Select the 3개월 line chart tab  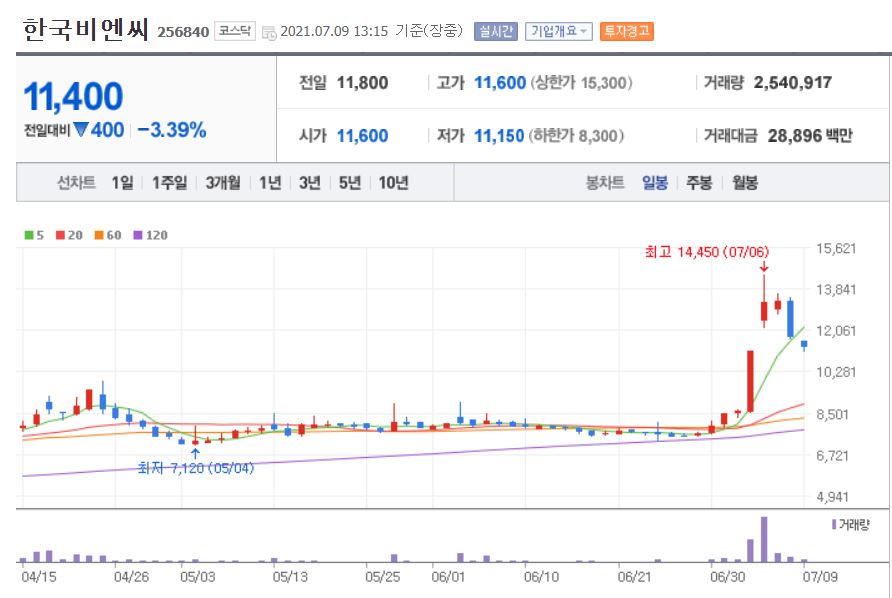coord(222,183)
